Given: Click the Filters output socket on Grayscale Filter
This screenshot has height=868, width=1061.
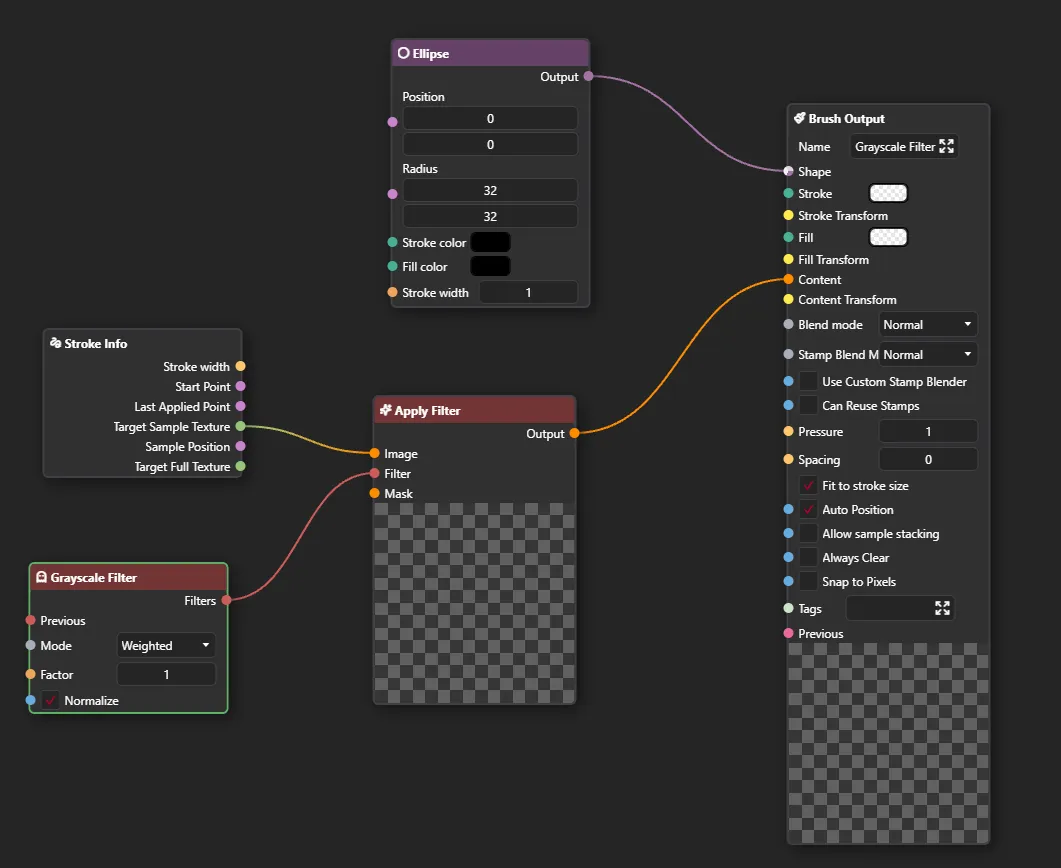Looking at the screenshot, I should tap(227, 600).
